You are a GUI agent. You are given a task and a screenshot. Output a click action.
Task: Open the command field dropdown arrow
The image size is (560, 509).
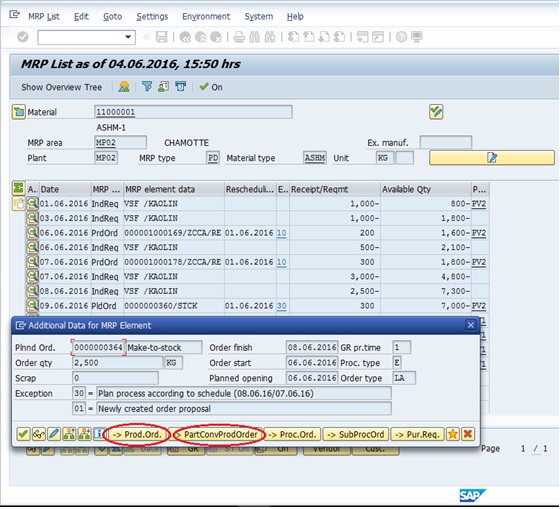coord(128,37)
